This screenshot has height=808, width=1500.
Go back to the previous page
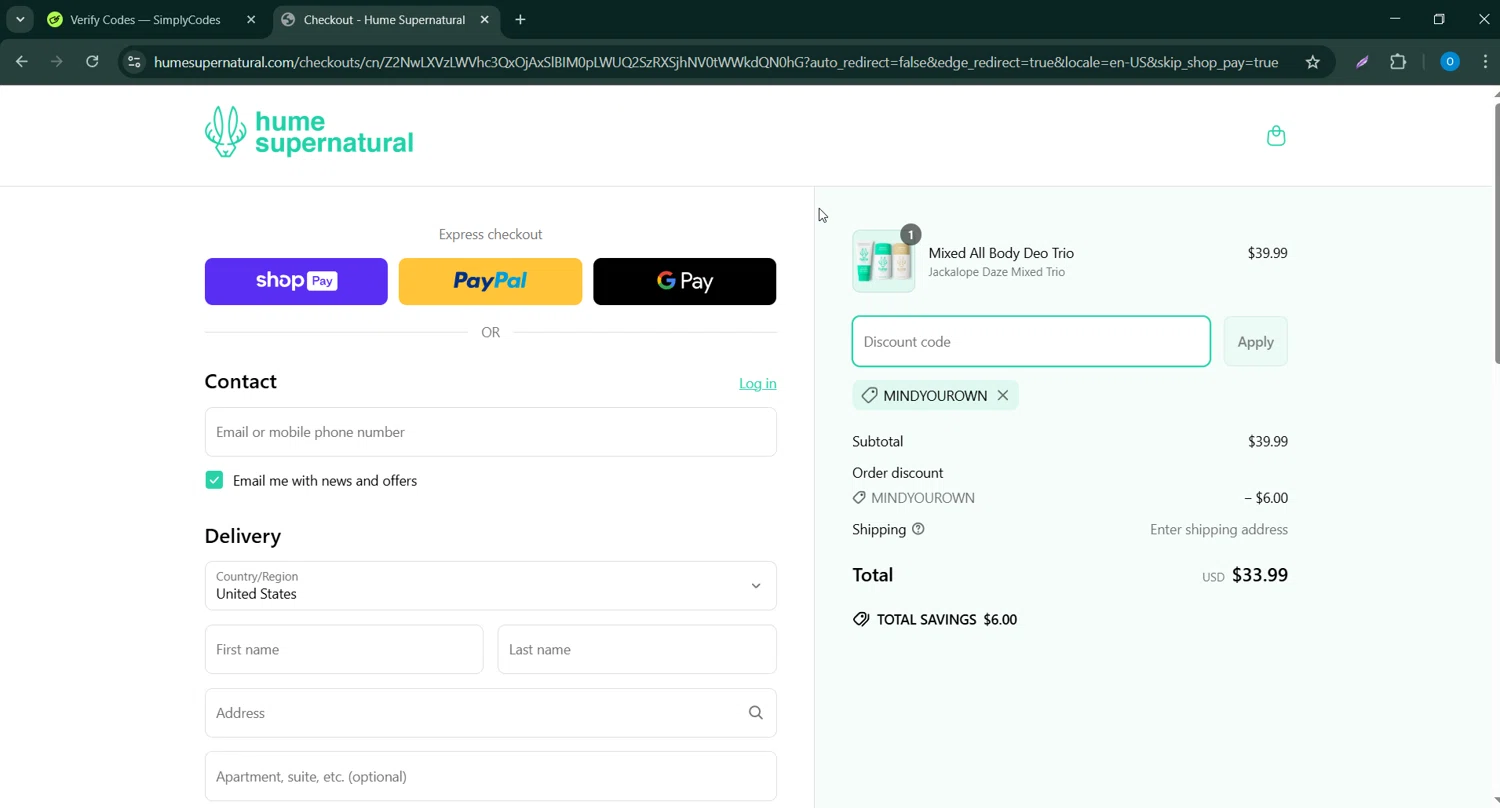[22, 62]
